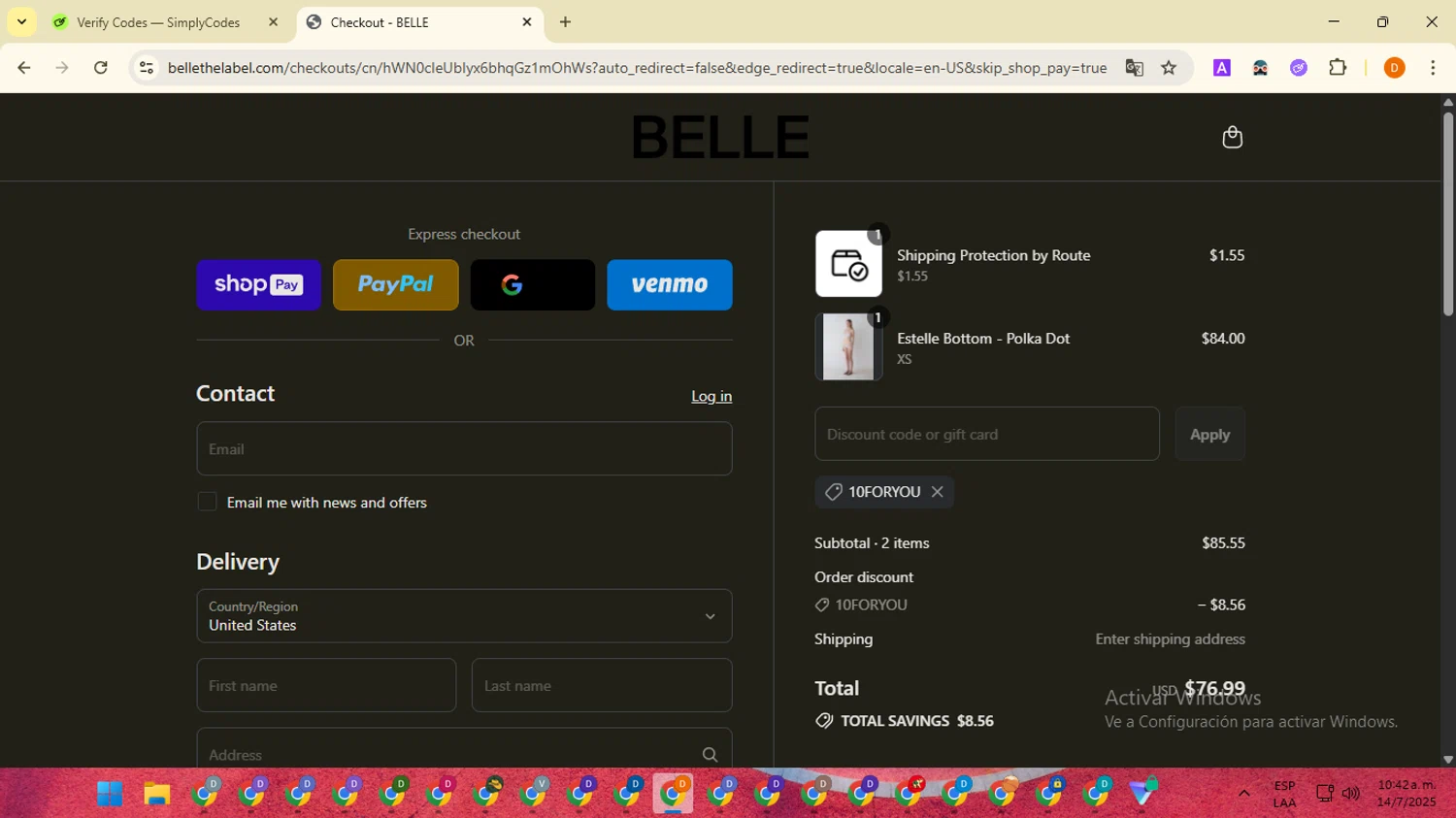Focus the Address input field
1456x818 pixels.
point(464,748)
